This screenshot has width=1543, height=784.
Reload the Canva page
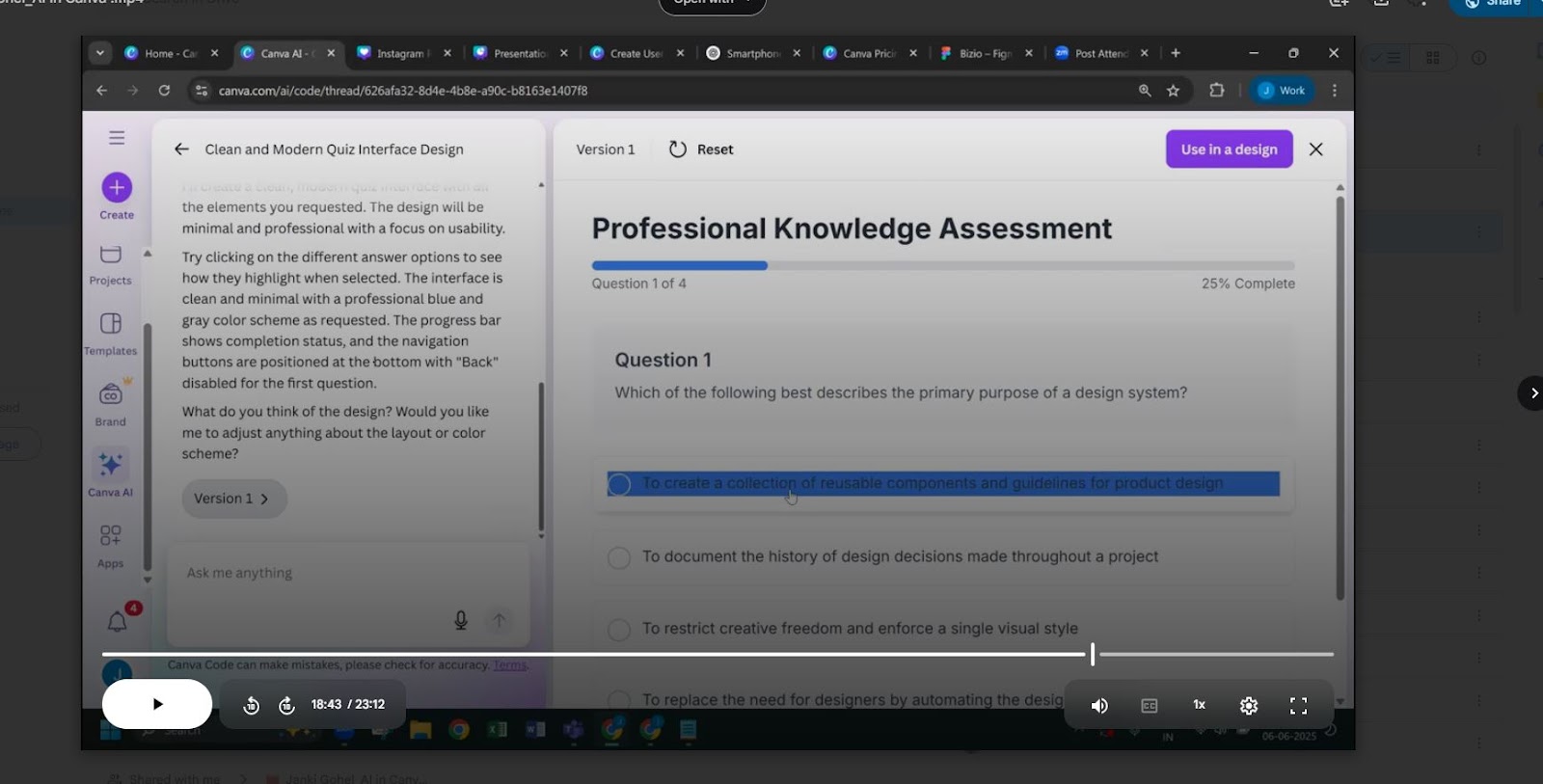point(164,91)
